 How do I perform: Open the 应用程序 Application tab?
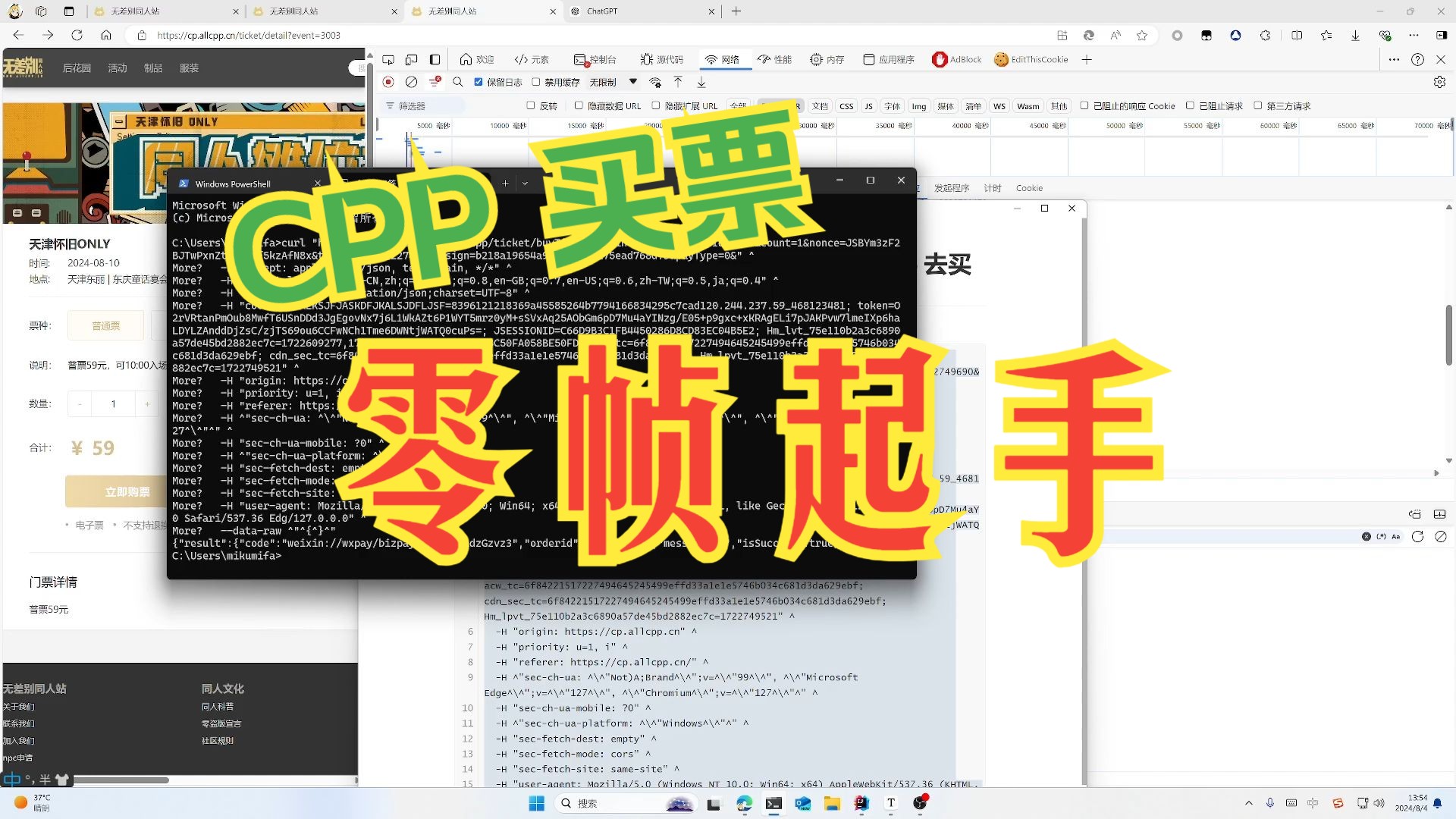click(889, 59)
